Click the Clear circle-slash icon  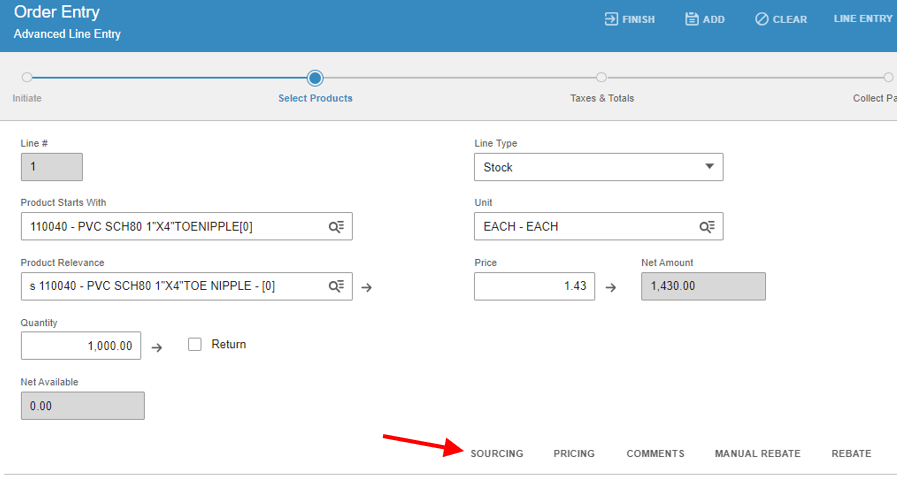tap(762, 19)
